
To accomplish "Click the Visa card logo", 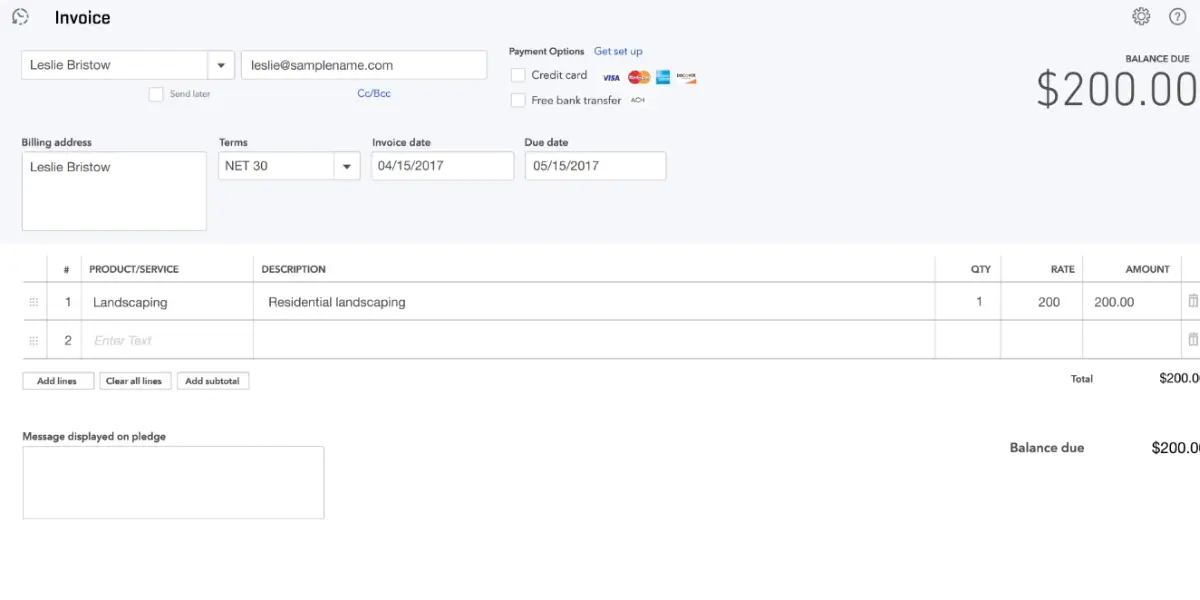I will pyautogui.click(x=611, y=77).
